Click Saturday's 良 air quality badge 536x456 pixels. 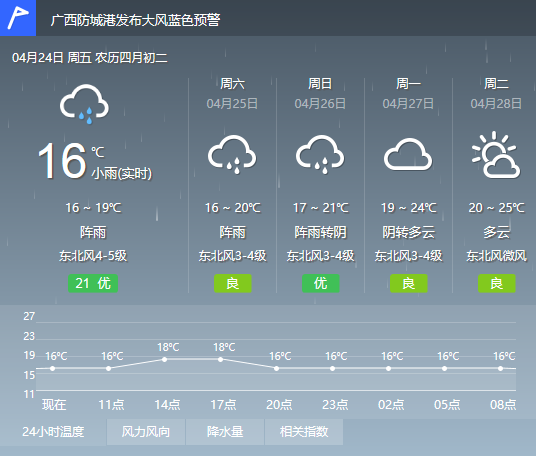[232, 283]
